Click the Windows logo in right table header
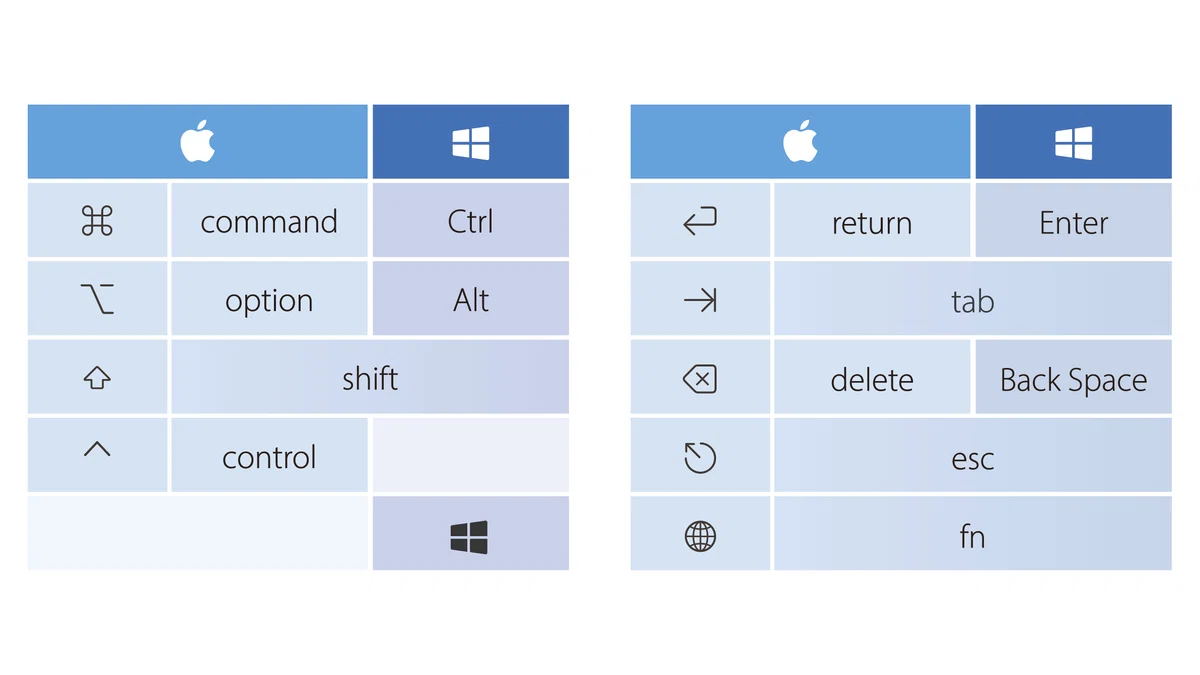The height and width of the screenshot is (675, 1200). tap(1073, 143)
